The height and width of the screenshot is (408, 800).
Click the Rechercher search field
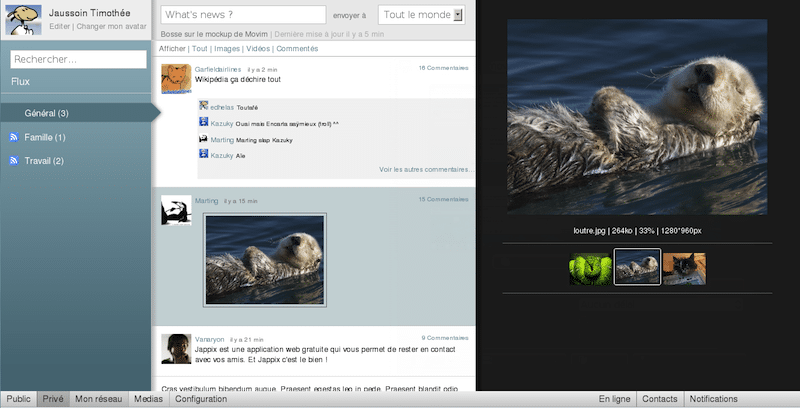79,59
